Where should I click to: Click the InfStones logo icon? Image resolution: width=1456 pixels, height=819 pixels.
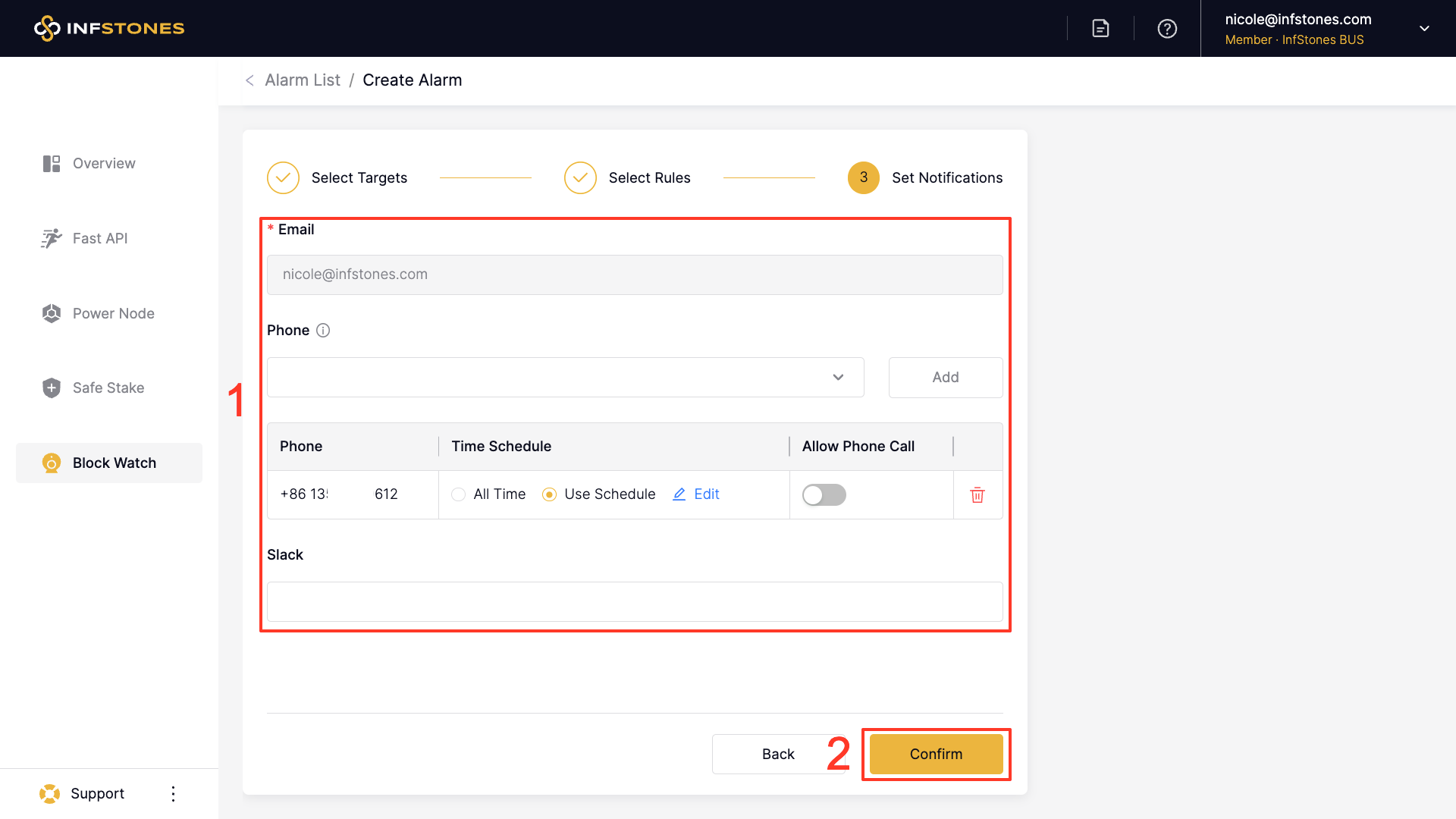coord(47,28)
